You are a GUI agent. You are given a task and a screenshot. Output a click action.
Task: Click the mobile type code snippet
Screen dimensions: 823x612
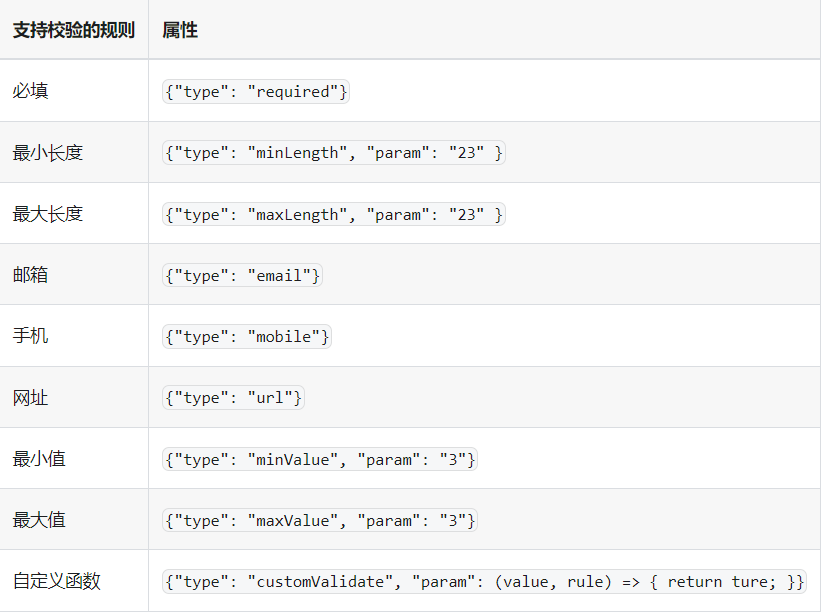click(246, 337)
